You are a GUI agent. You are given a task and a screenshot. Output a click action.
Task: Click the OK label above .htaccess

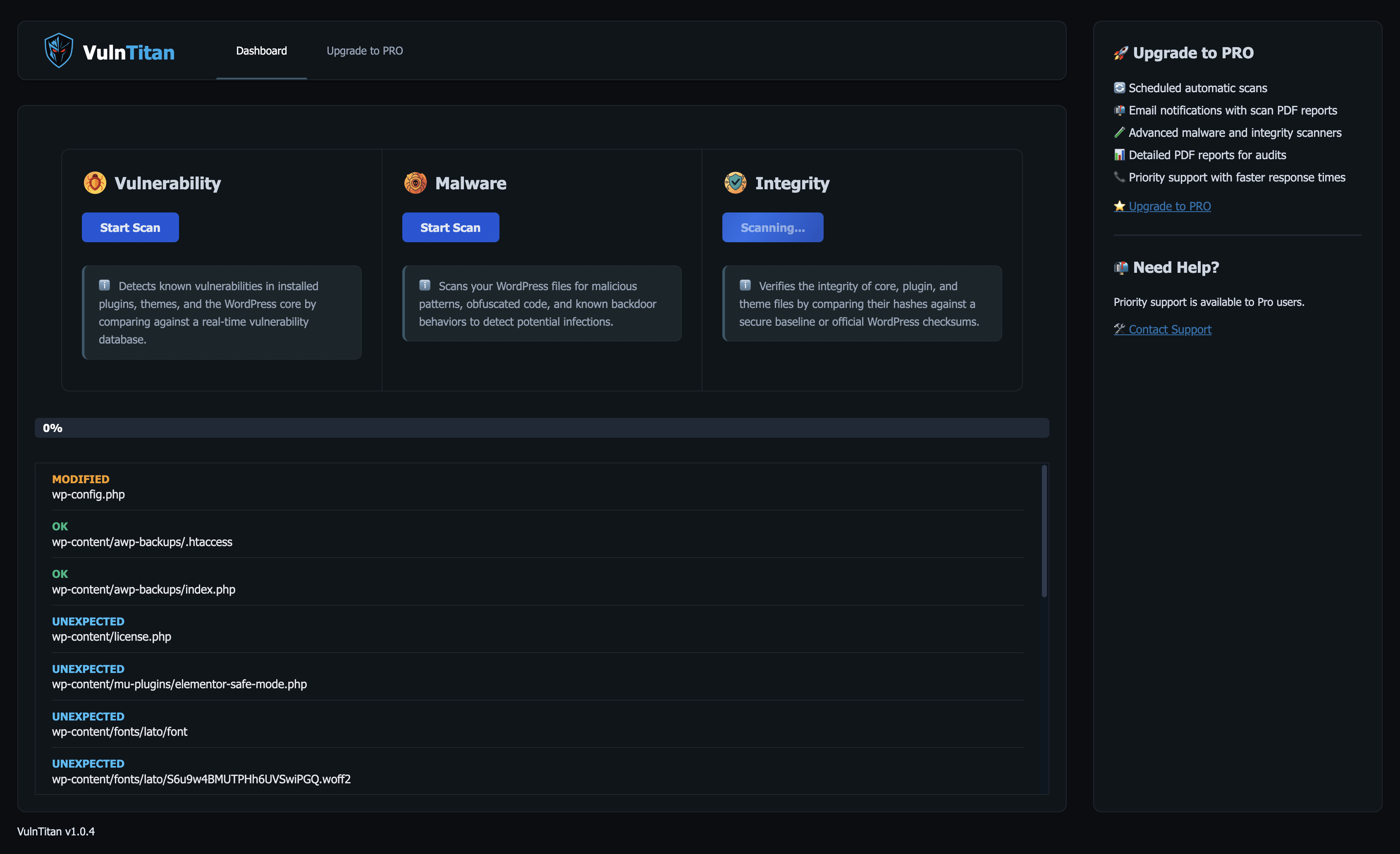60,526
